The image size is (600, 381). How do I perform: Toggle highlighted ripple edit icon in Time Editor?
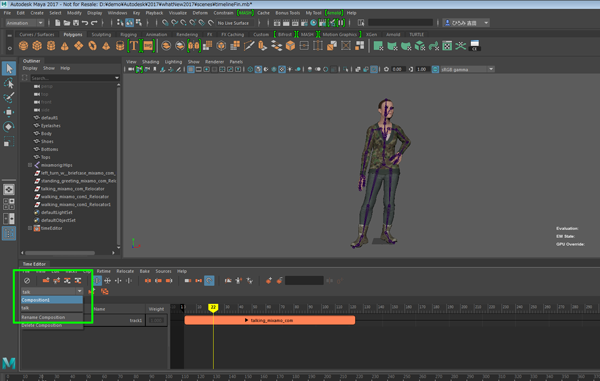pyautogui.click(x=97, y=281)
